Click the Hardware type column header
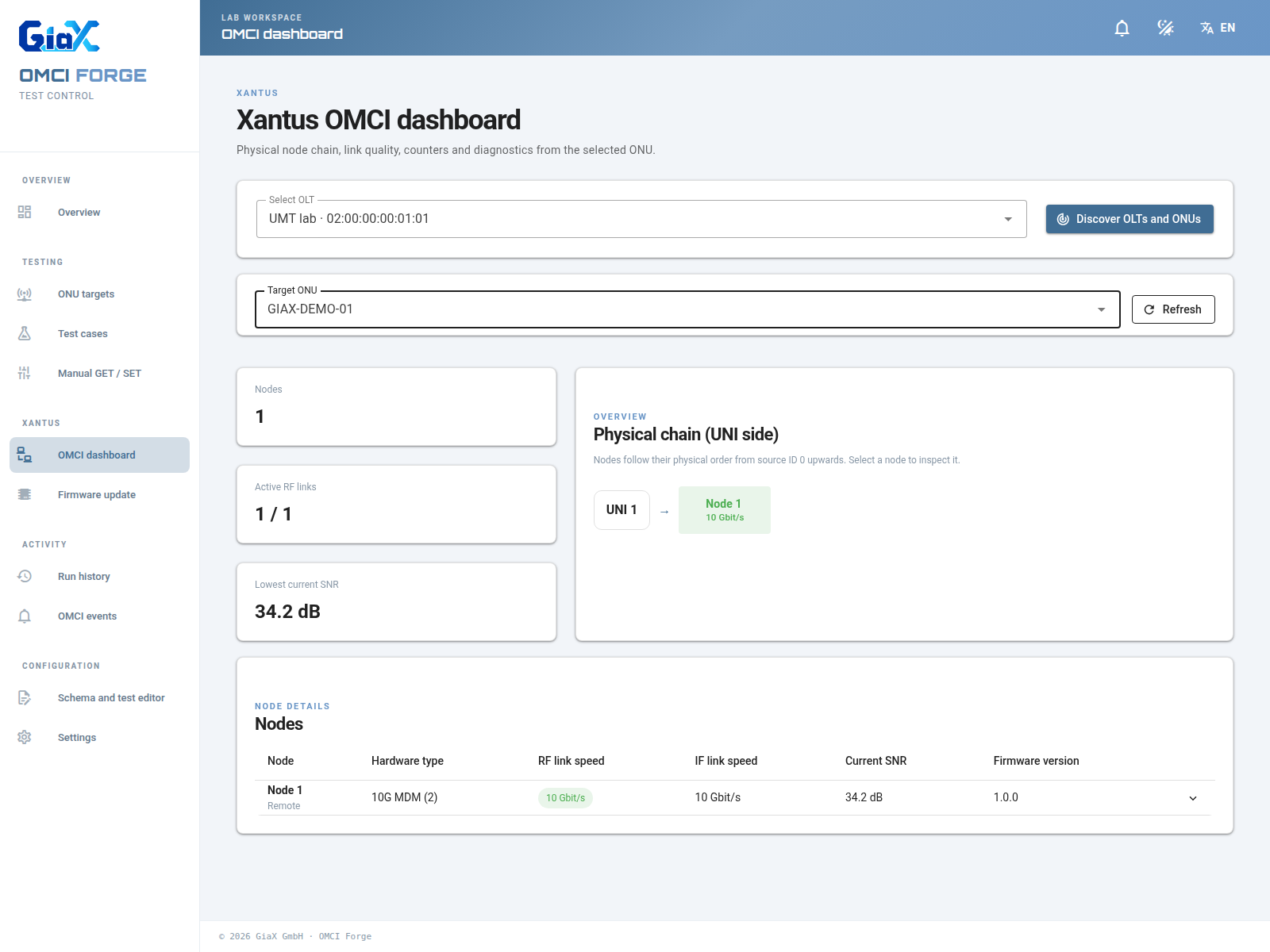The width and height of the screenshot is (1270, 952). click(407, 761)
